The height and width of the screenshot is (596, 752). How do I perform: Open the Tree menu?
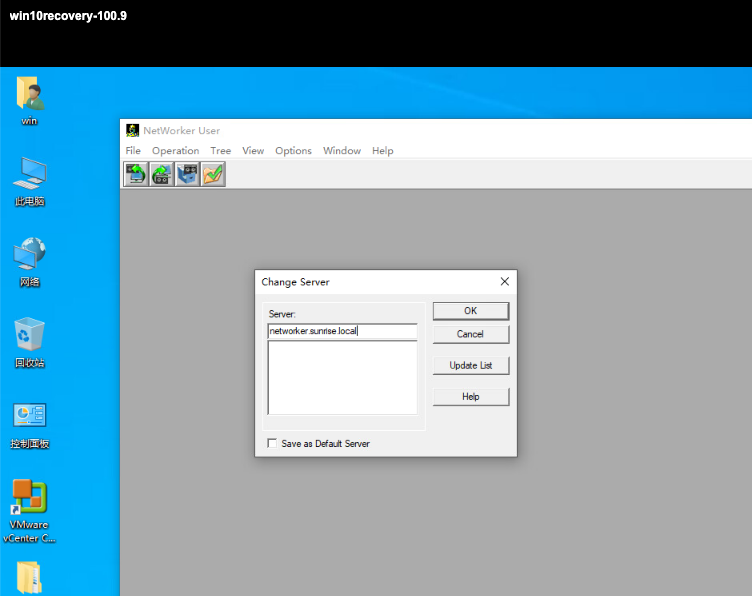pyautogui.click(x=221, y=151)
